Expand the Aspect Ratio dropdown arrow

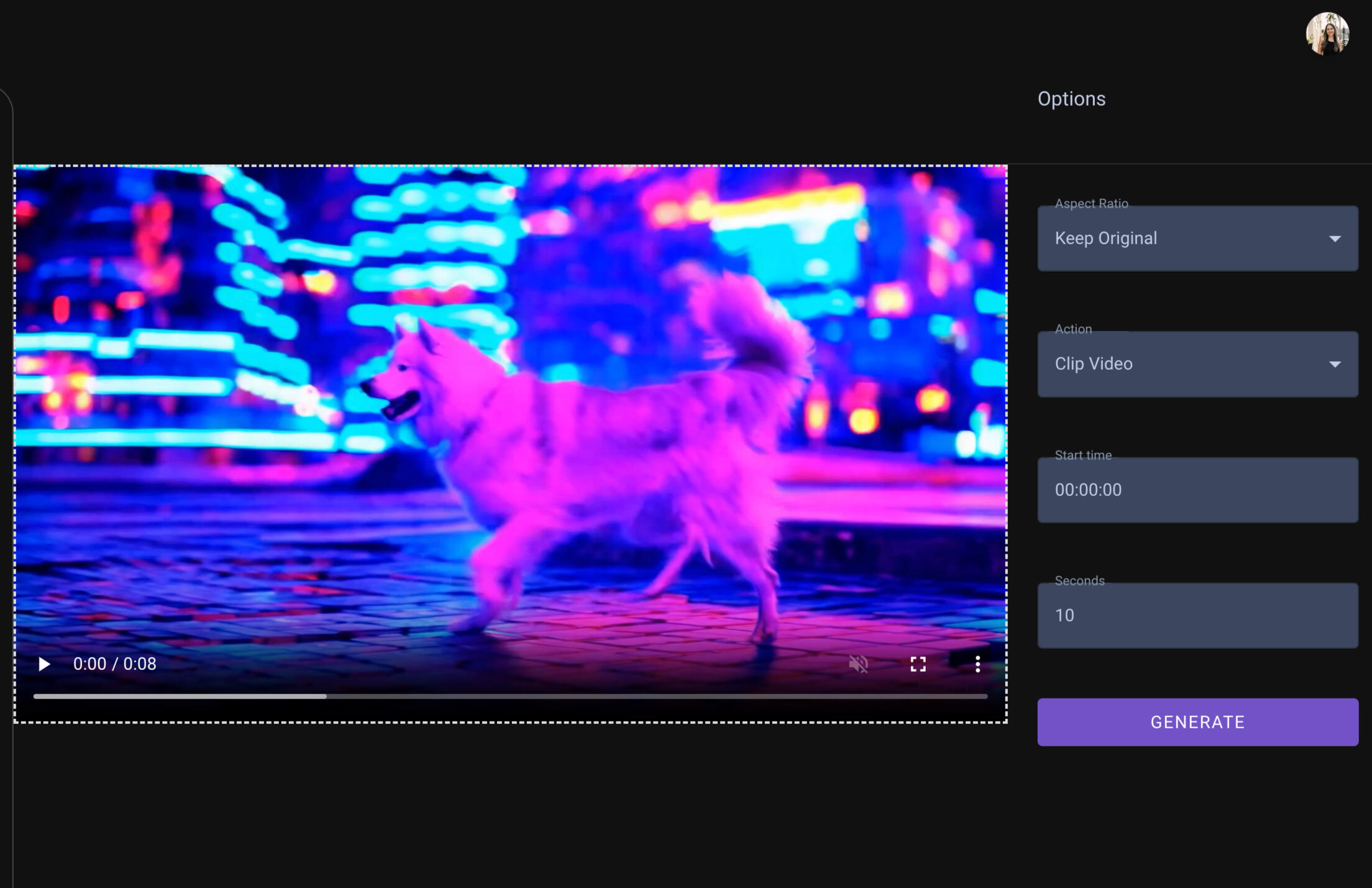[1334, 239]
